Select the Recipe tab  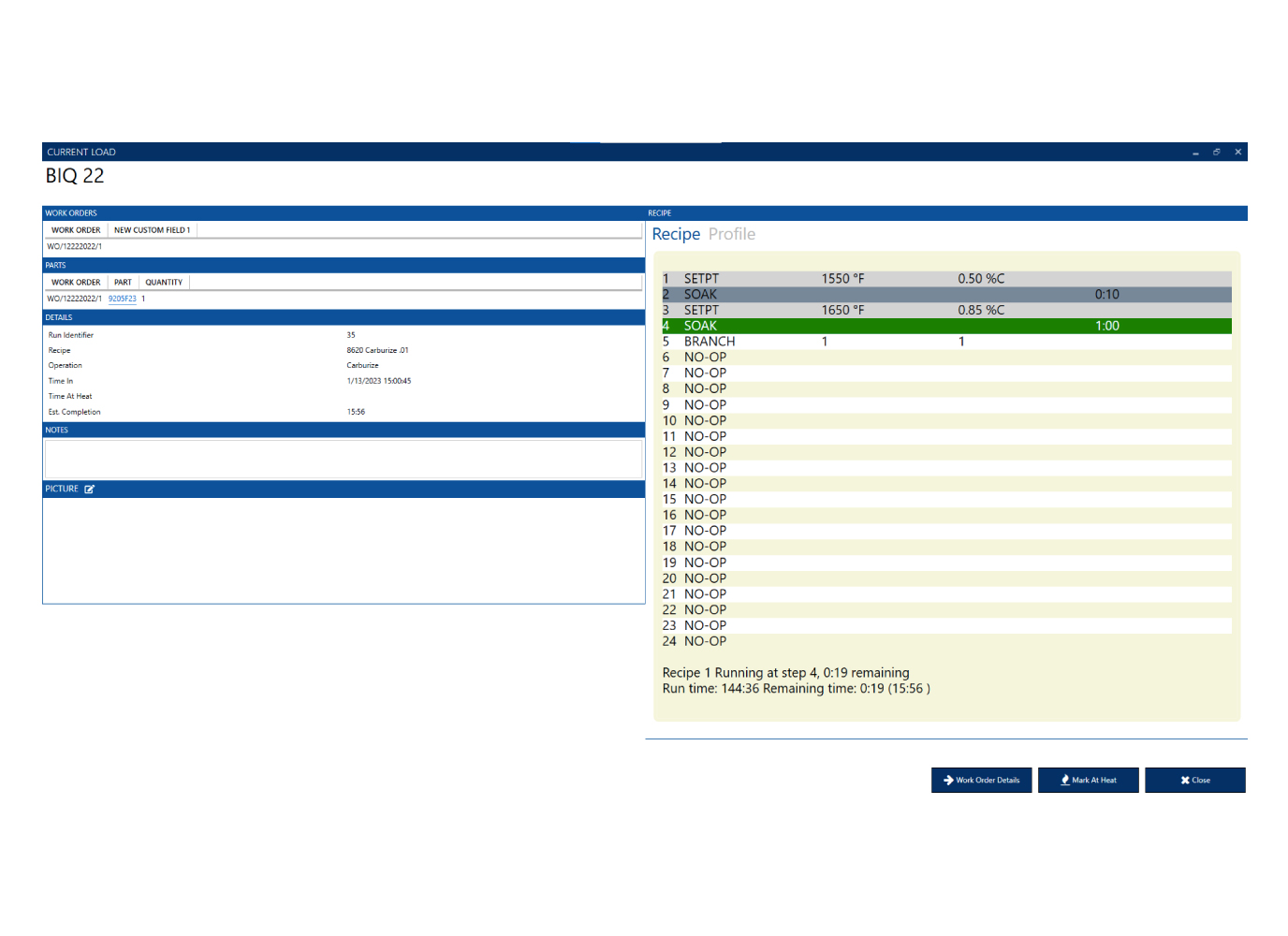[676, 234]
